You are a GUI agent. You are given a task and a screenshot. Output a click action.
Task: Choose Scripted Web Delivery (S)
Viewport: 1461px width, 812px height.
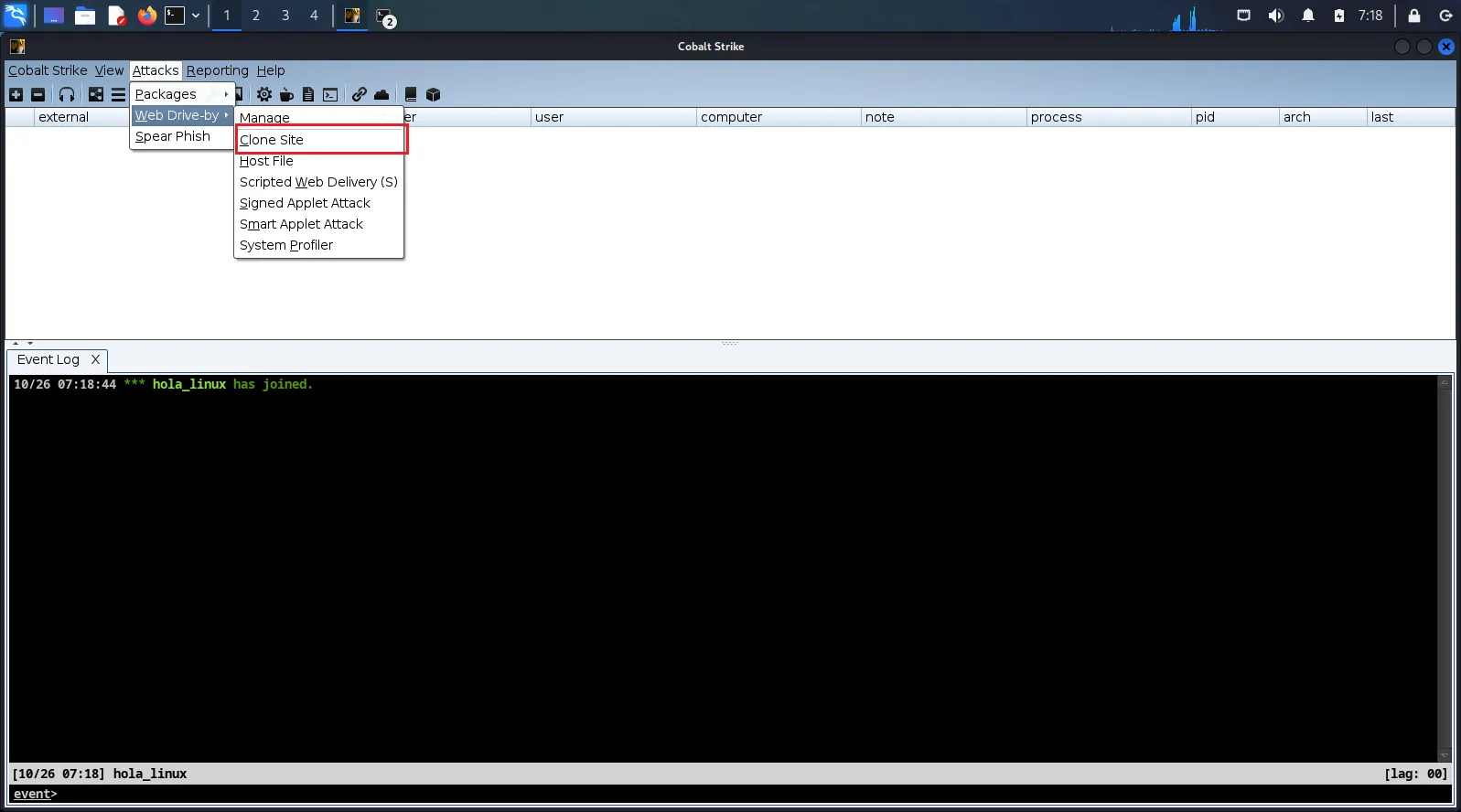[317, 182]
